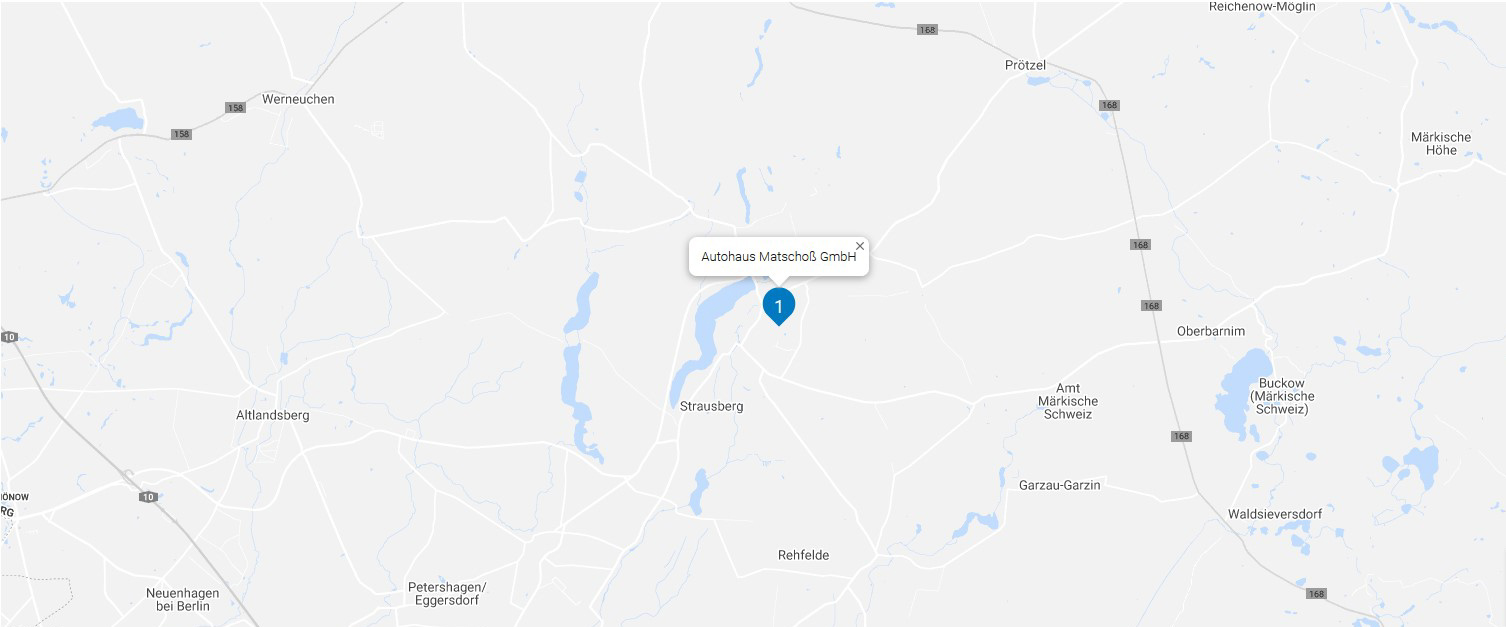Click the Oberbarnim place label
Screen dimensions: 1506x627
point(1211,331)
